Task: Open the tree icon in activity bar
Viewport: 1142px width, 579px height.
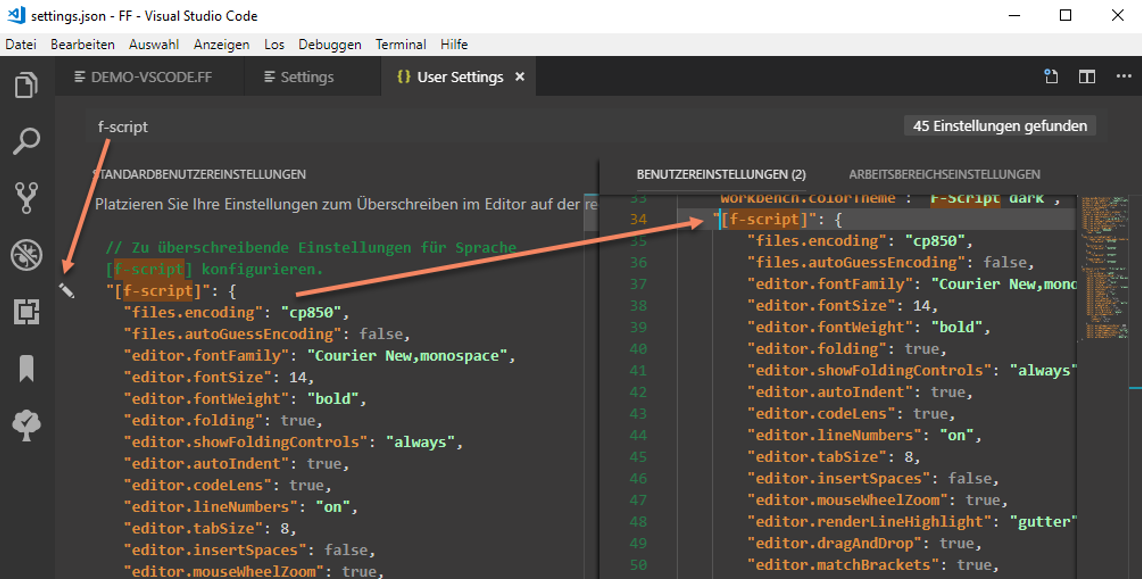Action: point(26,425)
